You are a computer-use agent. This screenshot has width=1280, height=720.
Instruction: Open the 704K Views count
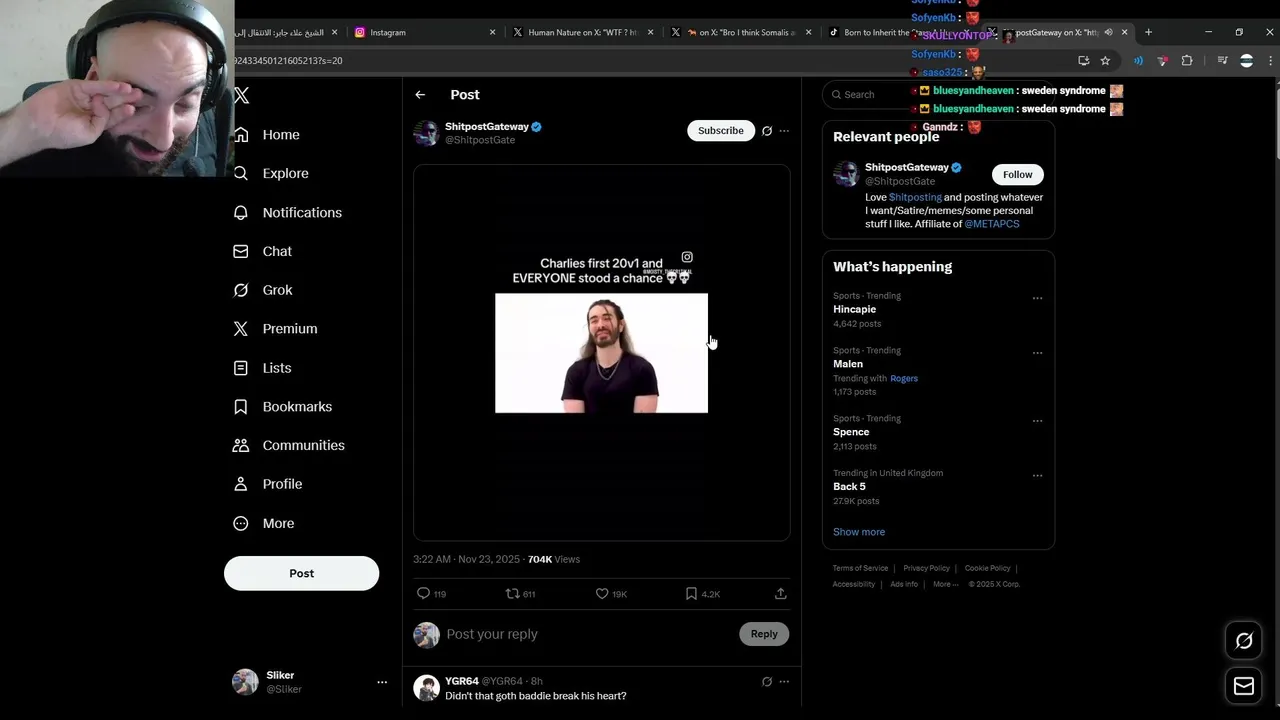coord(554,560)
